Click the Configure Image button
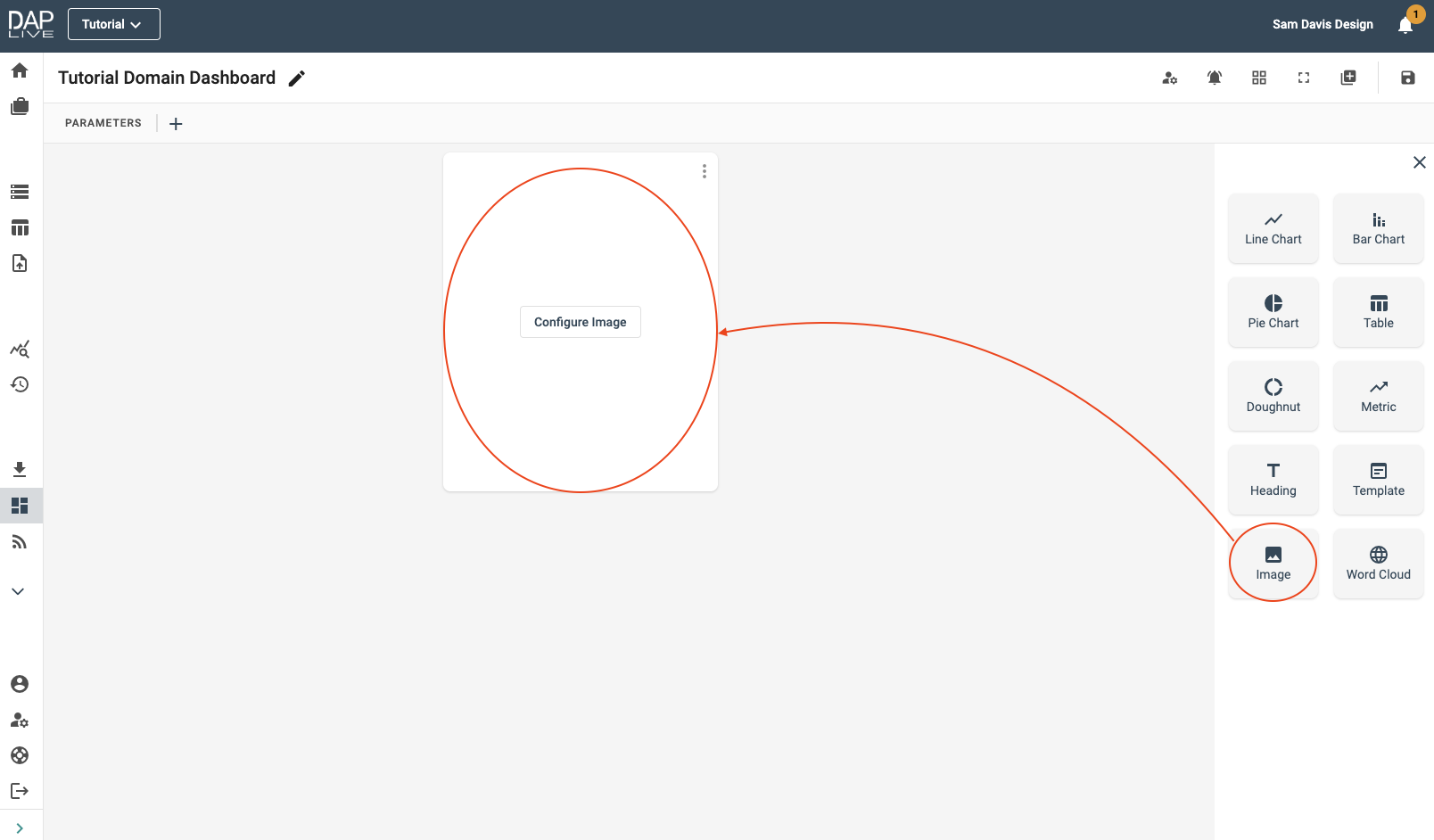This screenshot has height=840, width=1434. click(x=580, y=322)
